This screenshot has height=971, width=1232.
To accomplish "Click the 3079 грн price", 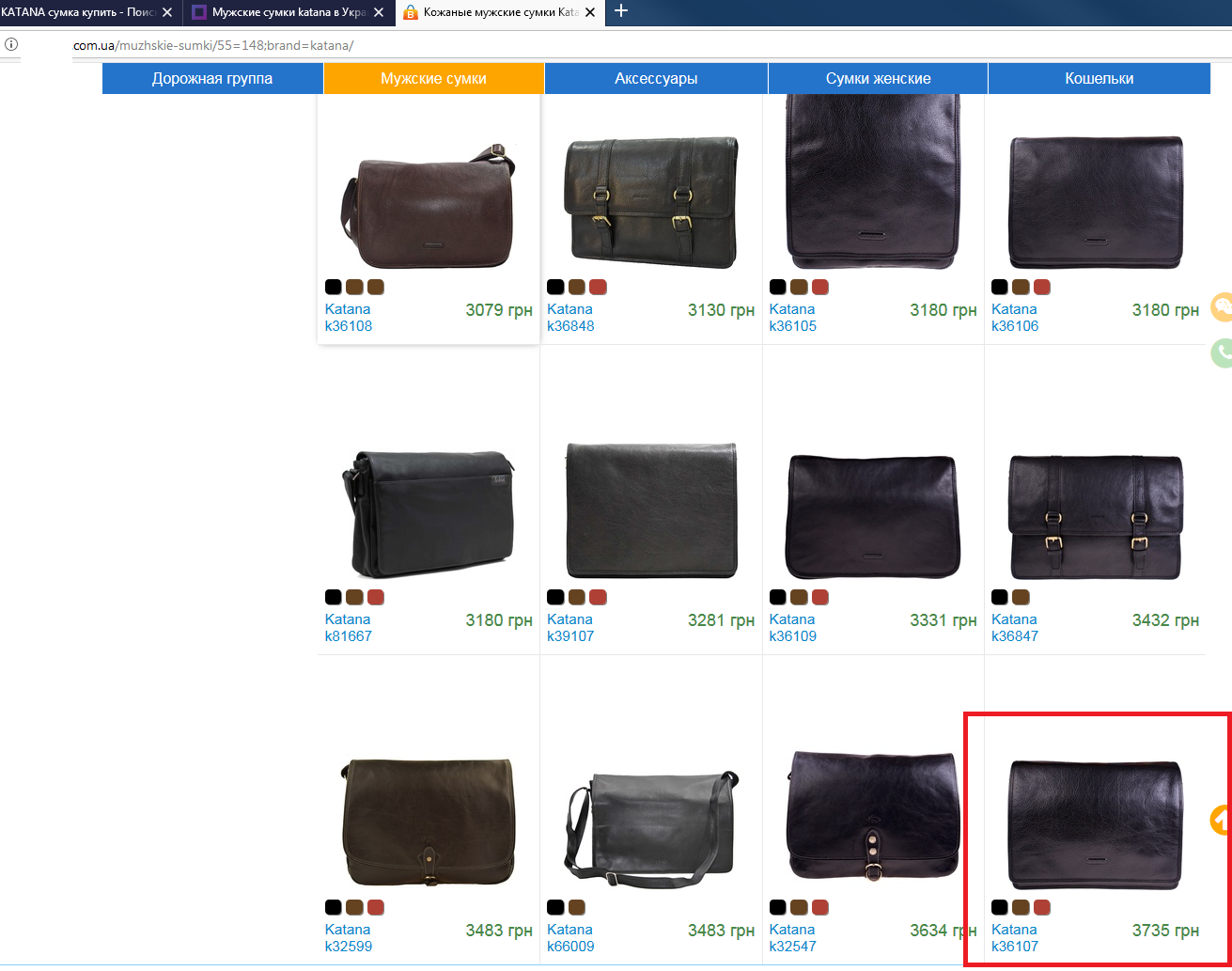I will pos(499,310).
